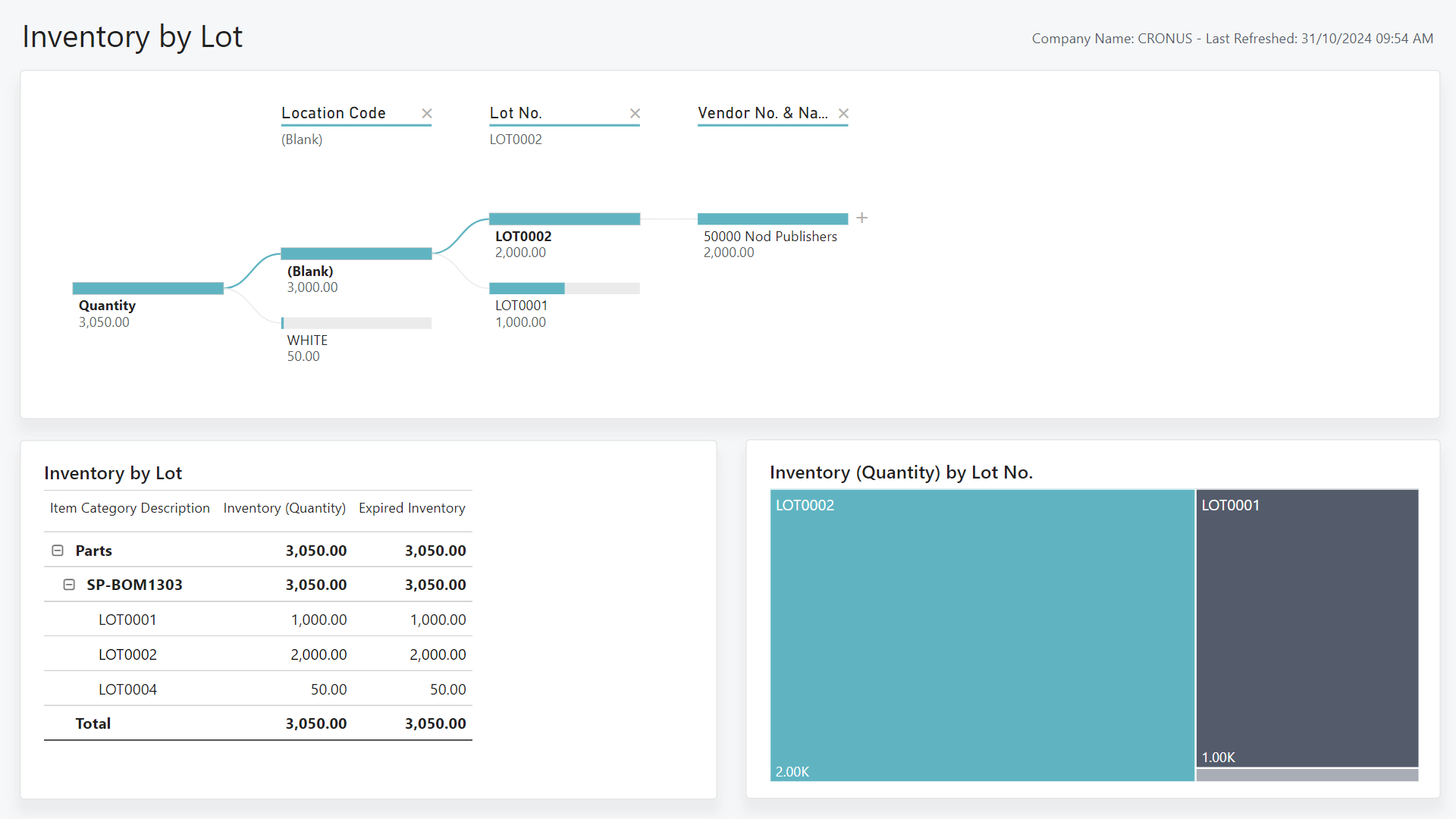Expand next level after 50000 Nod Publishers node
1456x819 pixels.
point(861,218)
